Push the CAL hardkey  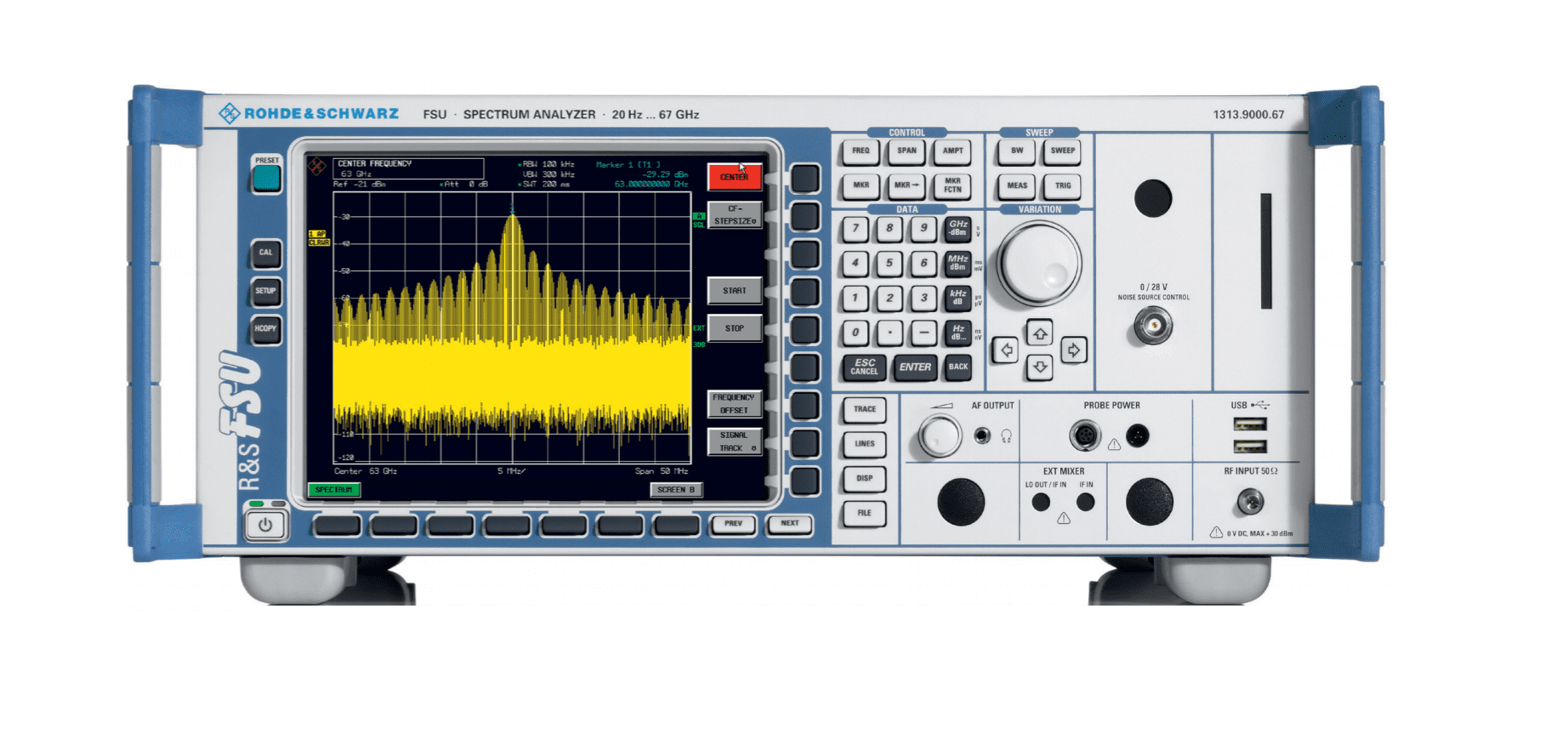click(x=266, y=253)
